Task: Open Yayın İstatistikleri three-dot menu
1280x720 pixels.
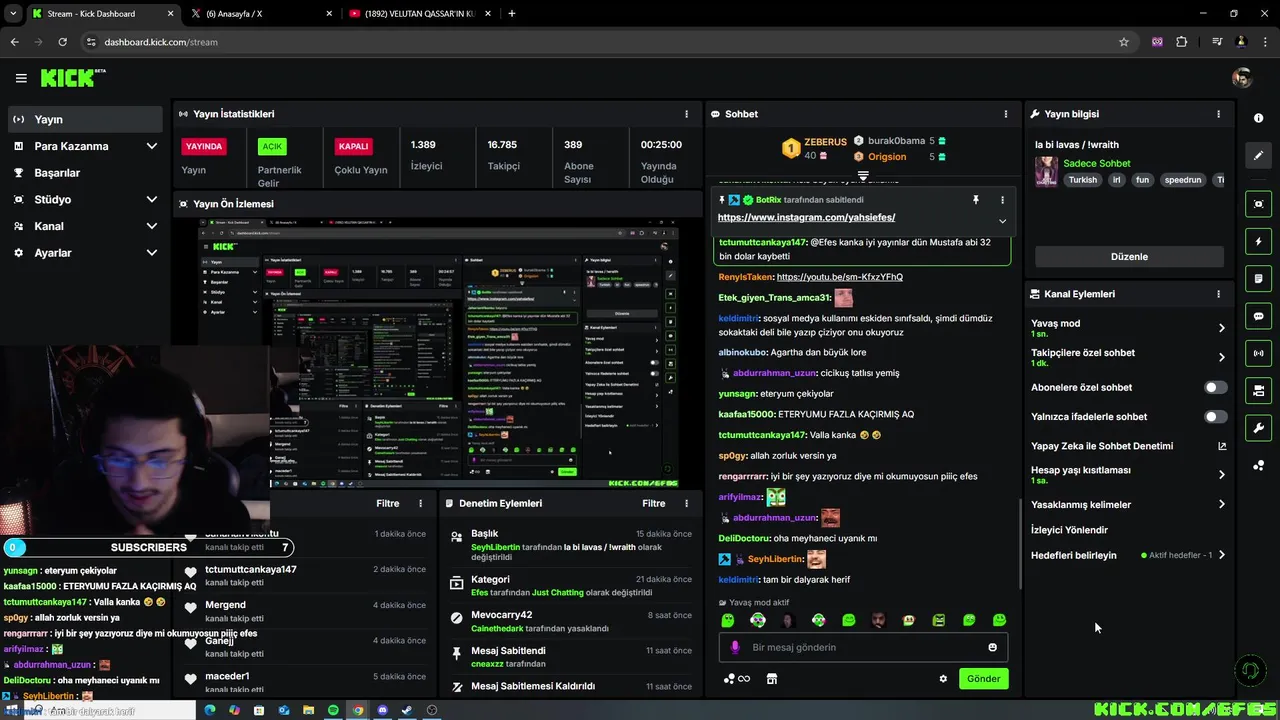Action: (686, 114)
